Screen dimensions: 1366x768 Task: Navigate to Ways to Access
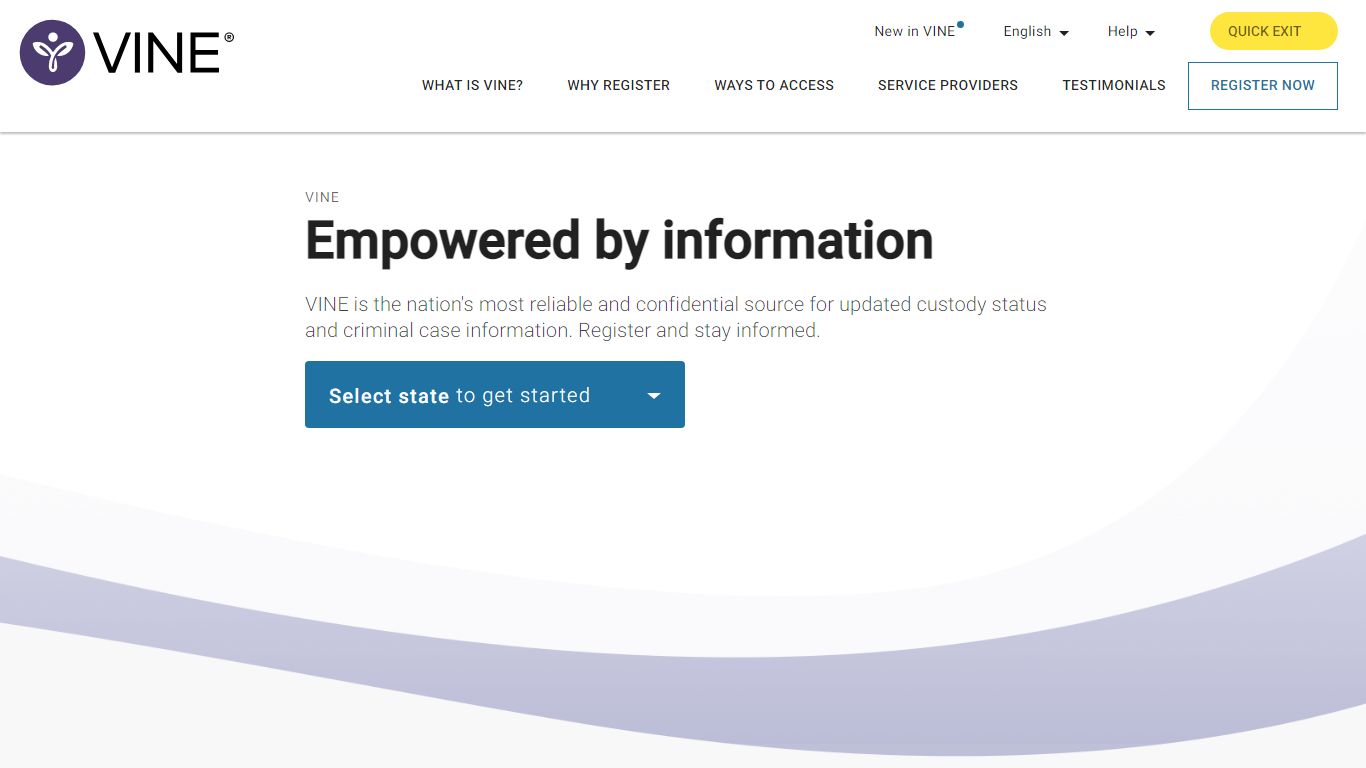774,85
